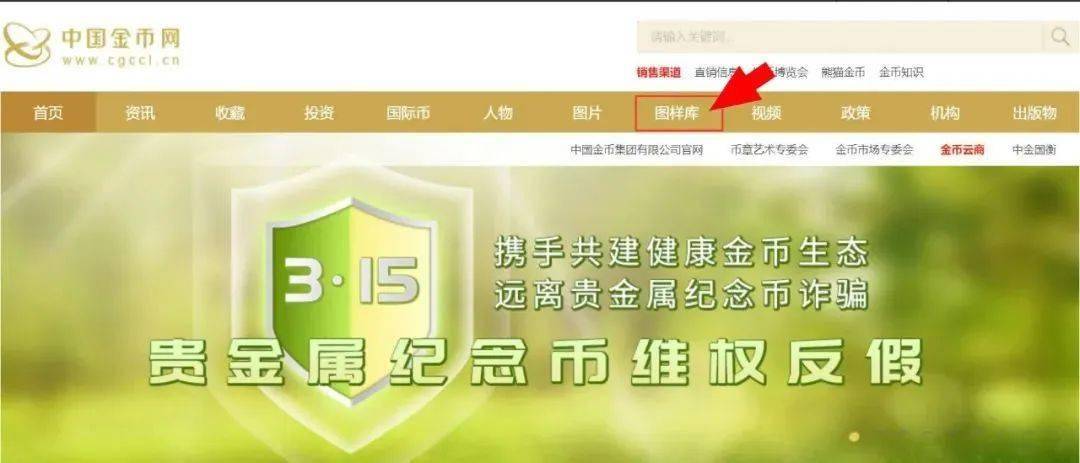Click the 中国金币网 logo emblem
Viewport: 1080px width, 463px height.
27,44
